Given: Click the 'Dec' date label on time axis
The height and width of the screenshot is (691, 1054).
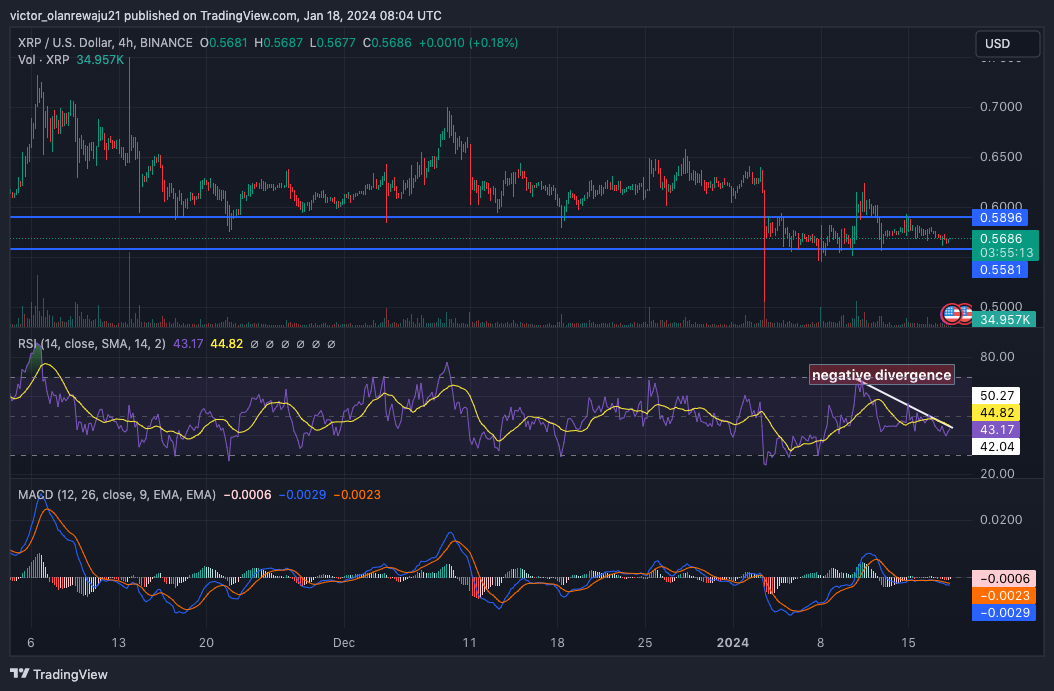Looking at the screenshot, I should 343,643.
